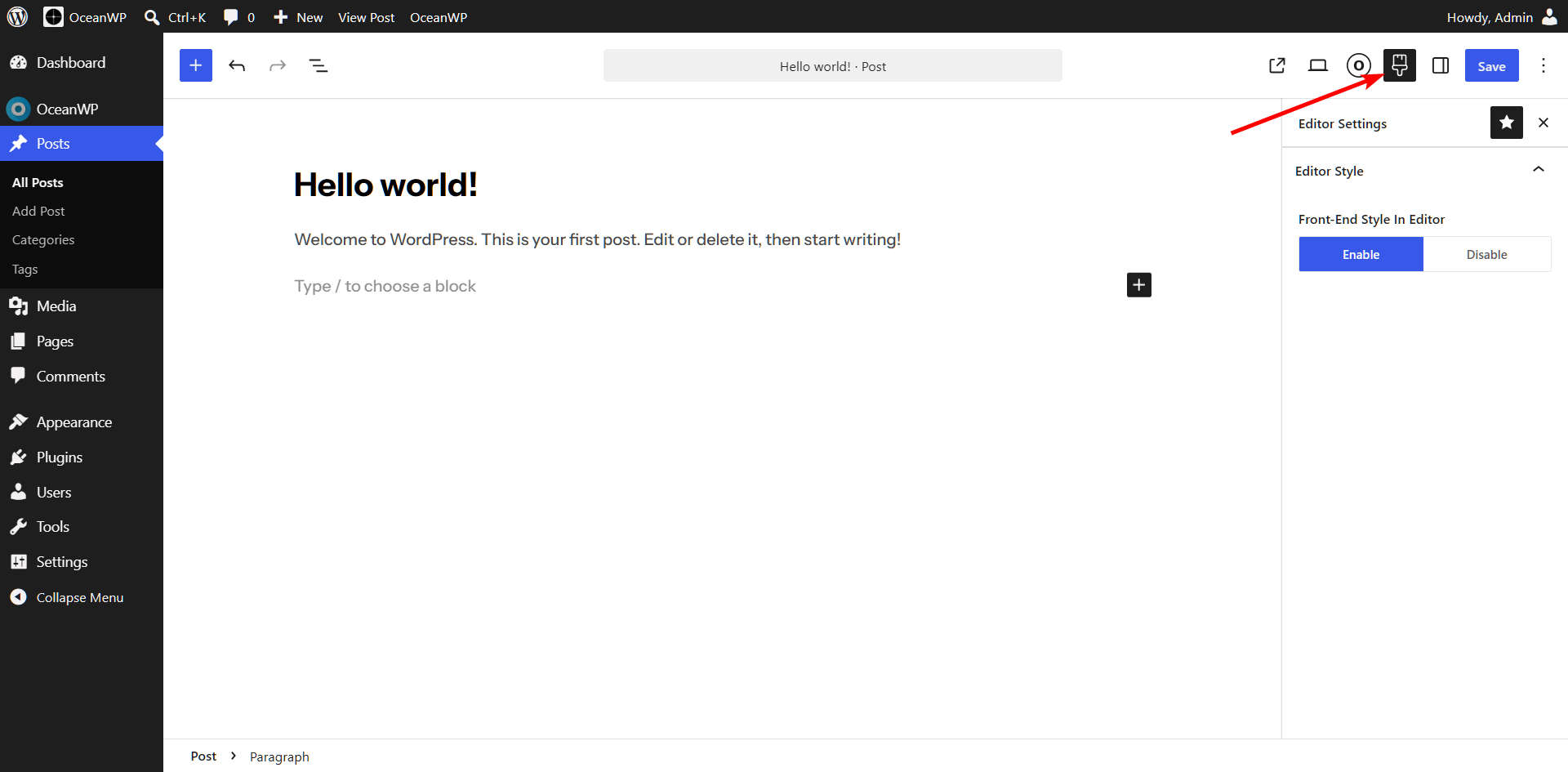Open post preview in new tab icon

[1277, 65]
